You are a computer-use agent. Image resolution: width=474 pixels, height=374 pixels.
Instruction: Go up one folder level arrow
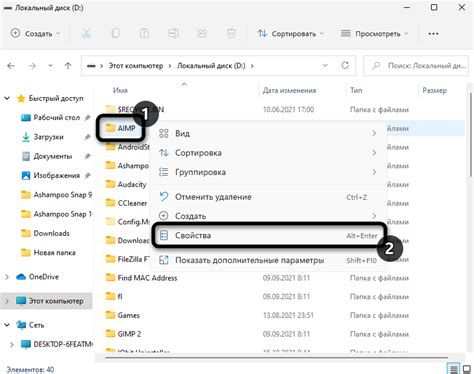(x=68, y=66)
